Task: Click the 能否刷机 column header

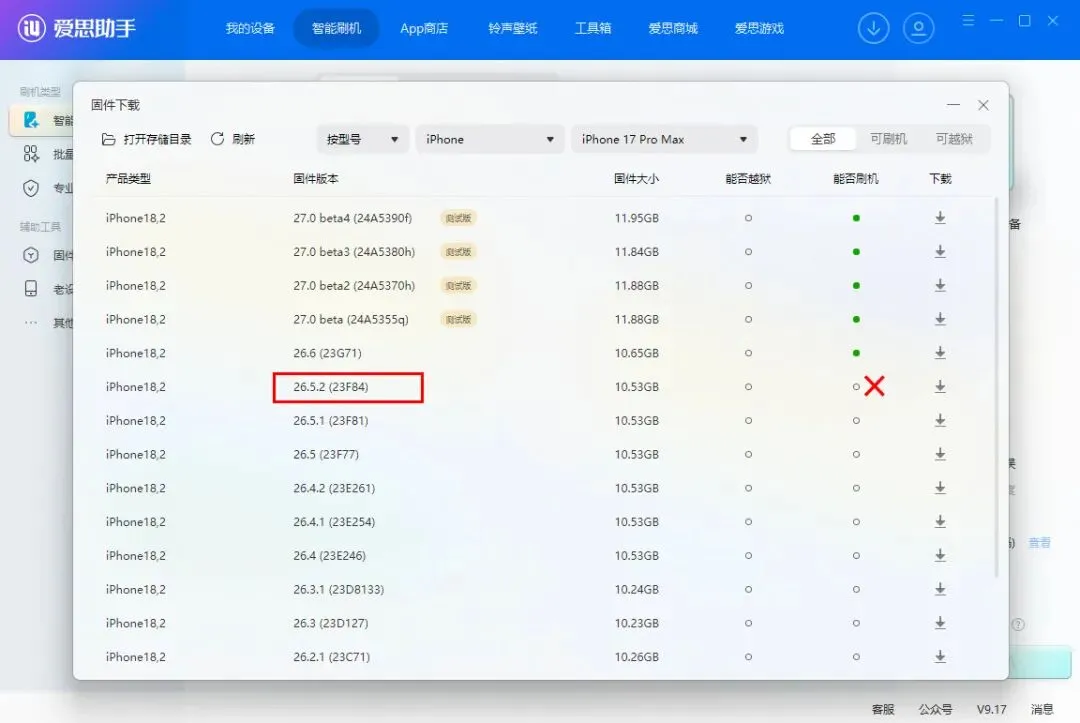Action: pyautogui.click(x=855, y=178)
